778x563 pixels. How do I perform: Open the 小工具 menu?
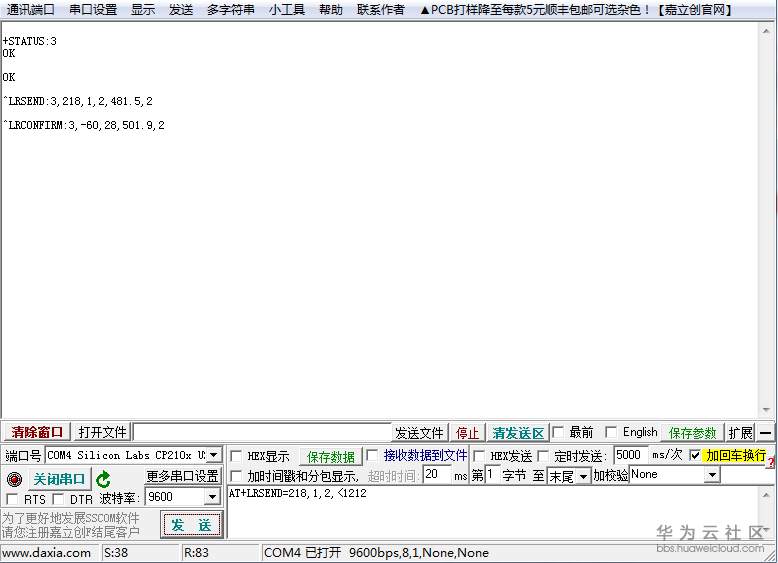pyautogui.click(x=287, y=9)
